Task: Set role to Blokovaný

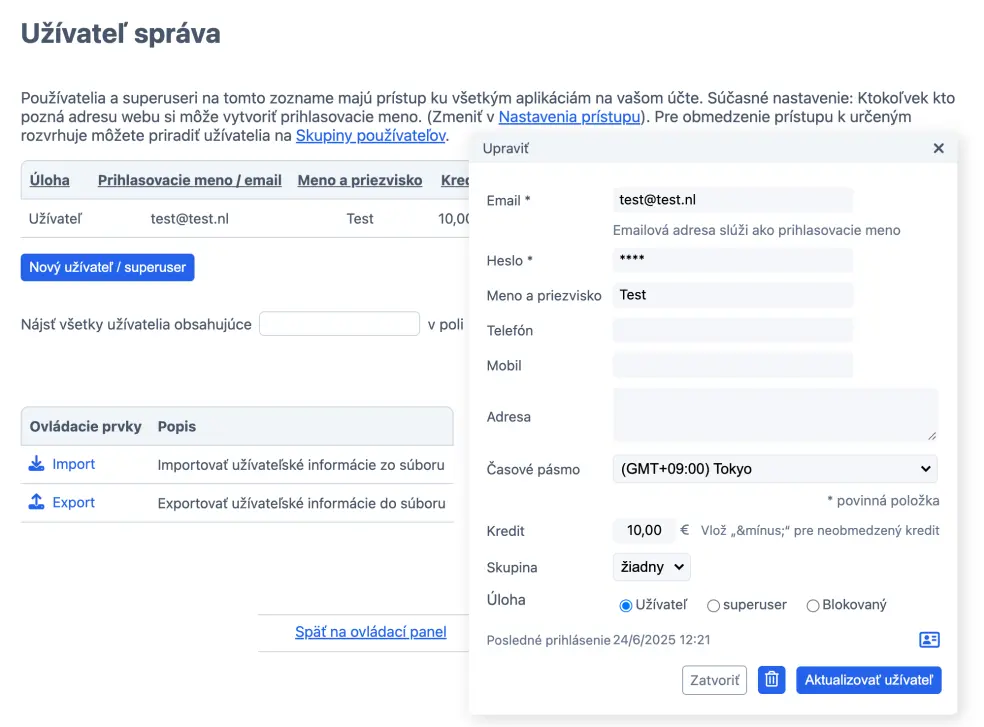Action: [812, 605]
